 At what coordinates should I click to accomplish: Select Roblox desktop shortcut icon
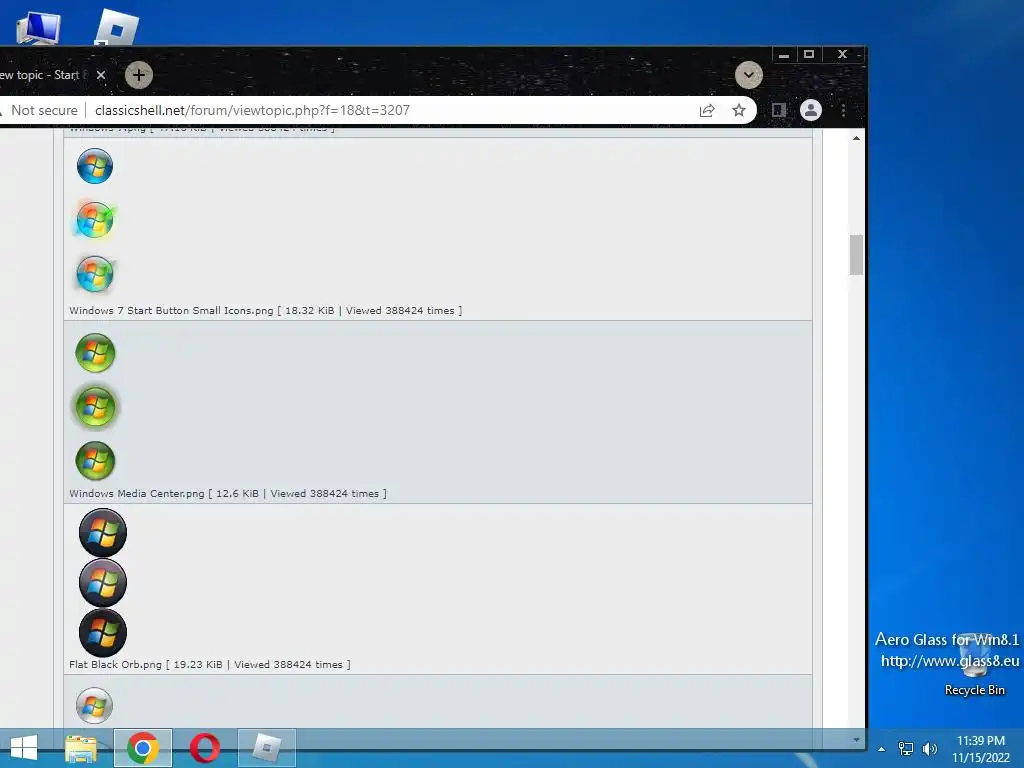118,27
